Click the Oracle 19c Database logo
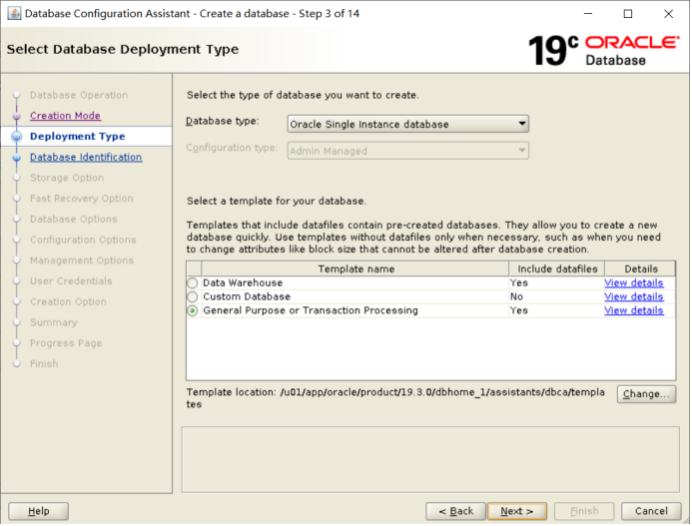Screen dimensions: 692x526 point(604,51)
